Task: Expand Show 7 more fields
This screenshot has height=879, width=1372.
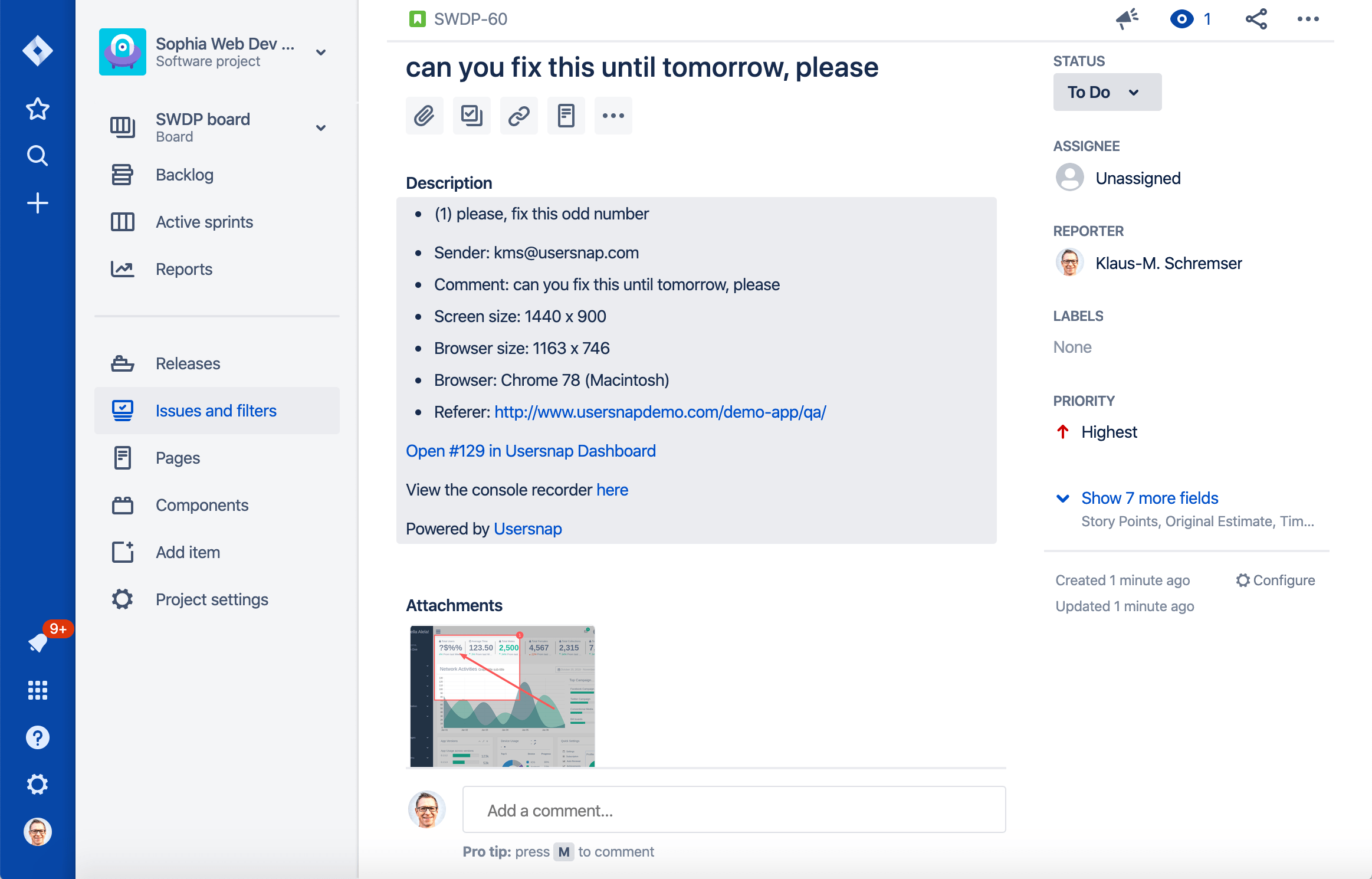Action: click(1149, 498)
